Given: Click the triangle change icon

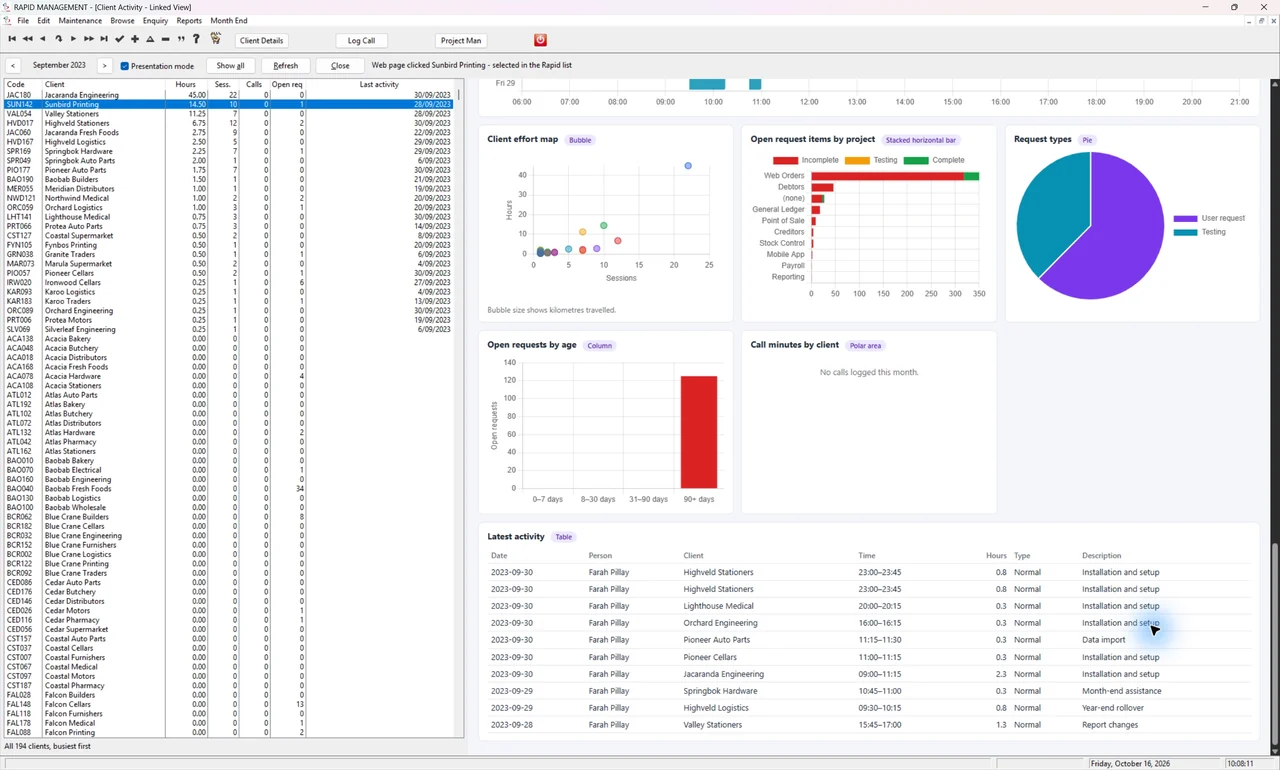Looking at the screenshot, I should [x=150, y=39].
